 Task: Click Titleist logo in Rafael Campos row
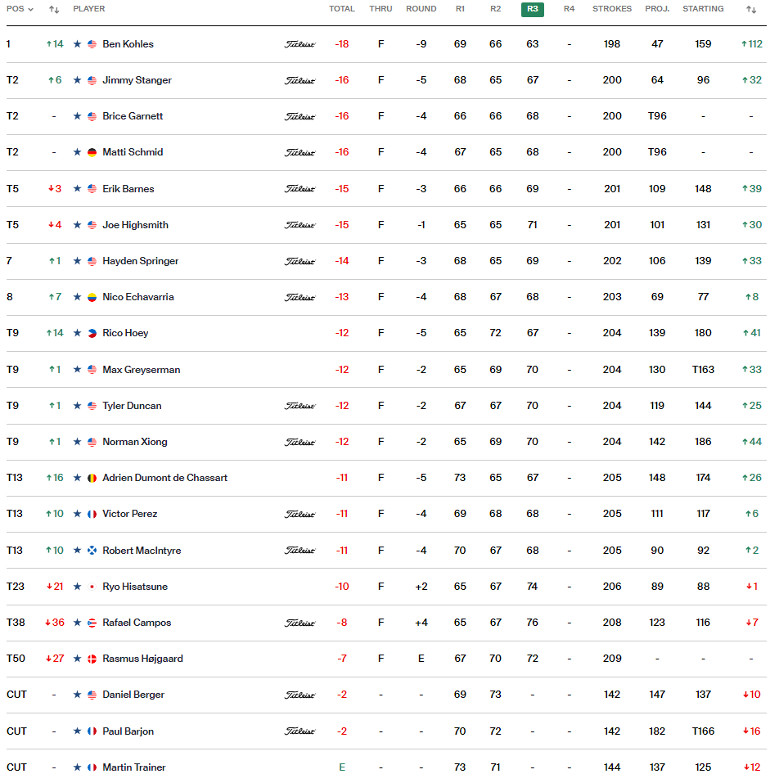(300, 623)
